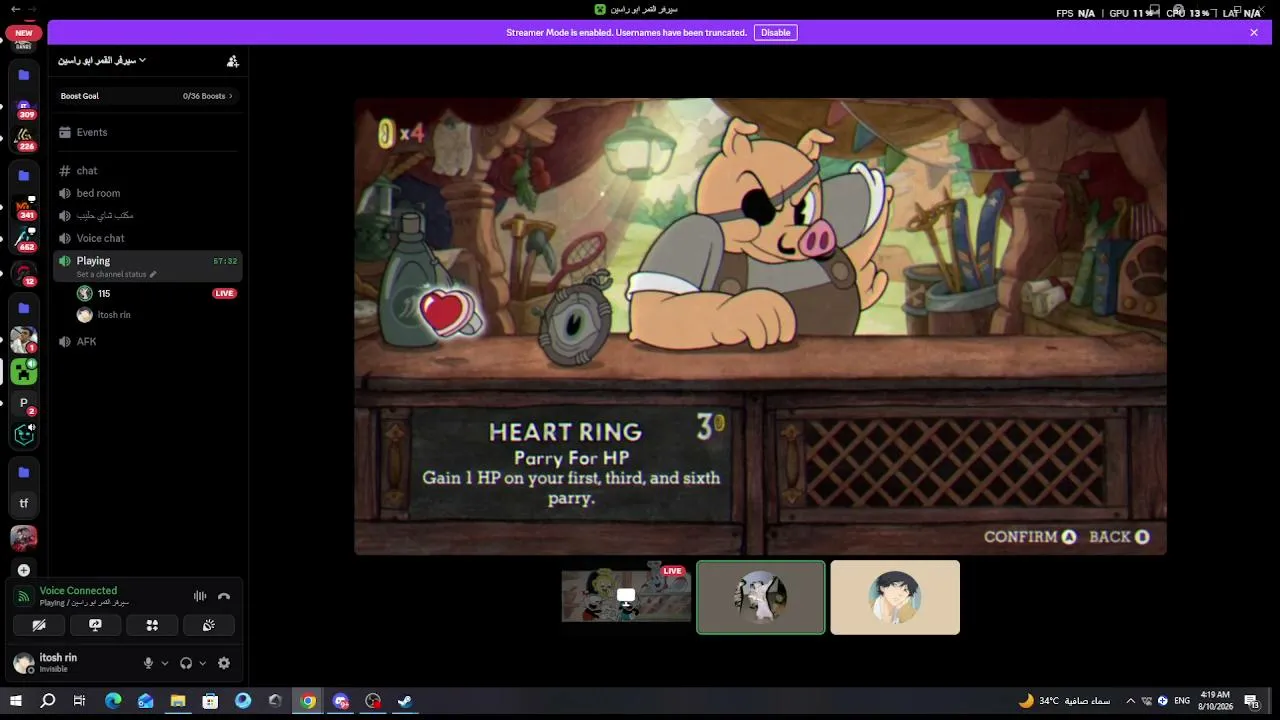Mute the microphone
The height and width of the screenshot is (720, 1280).
(148, 663)
